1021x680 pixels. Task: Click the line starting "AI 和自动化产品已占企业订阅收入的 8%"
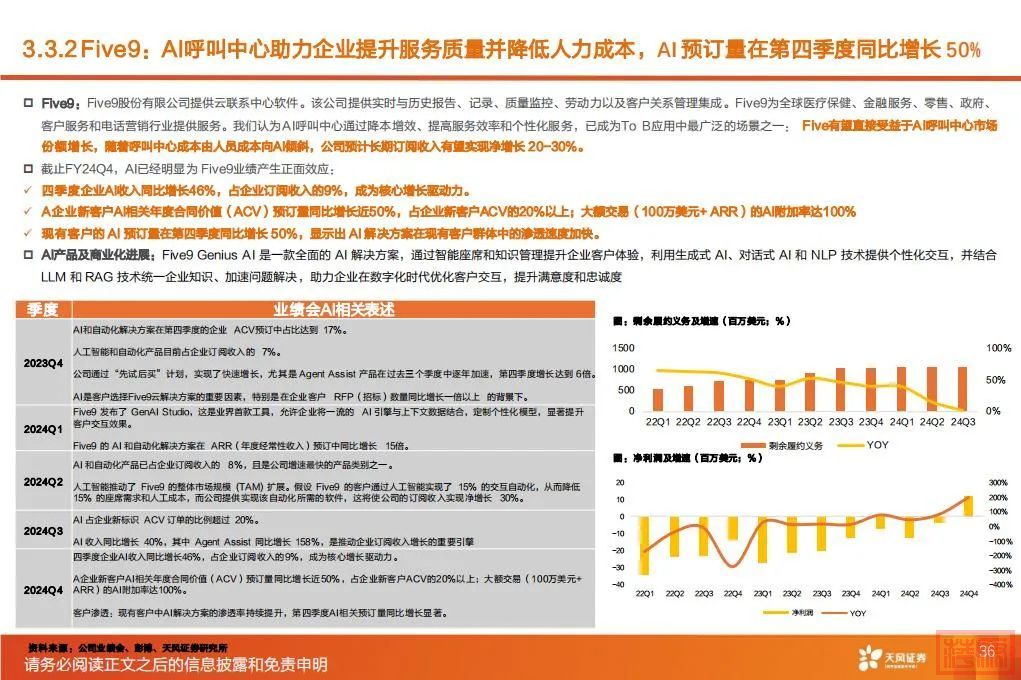[x=234, y=465]
